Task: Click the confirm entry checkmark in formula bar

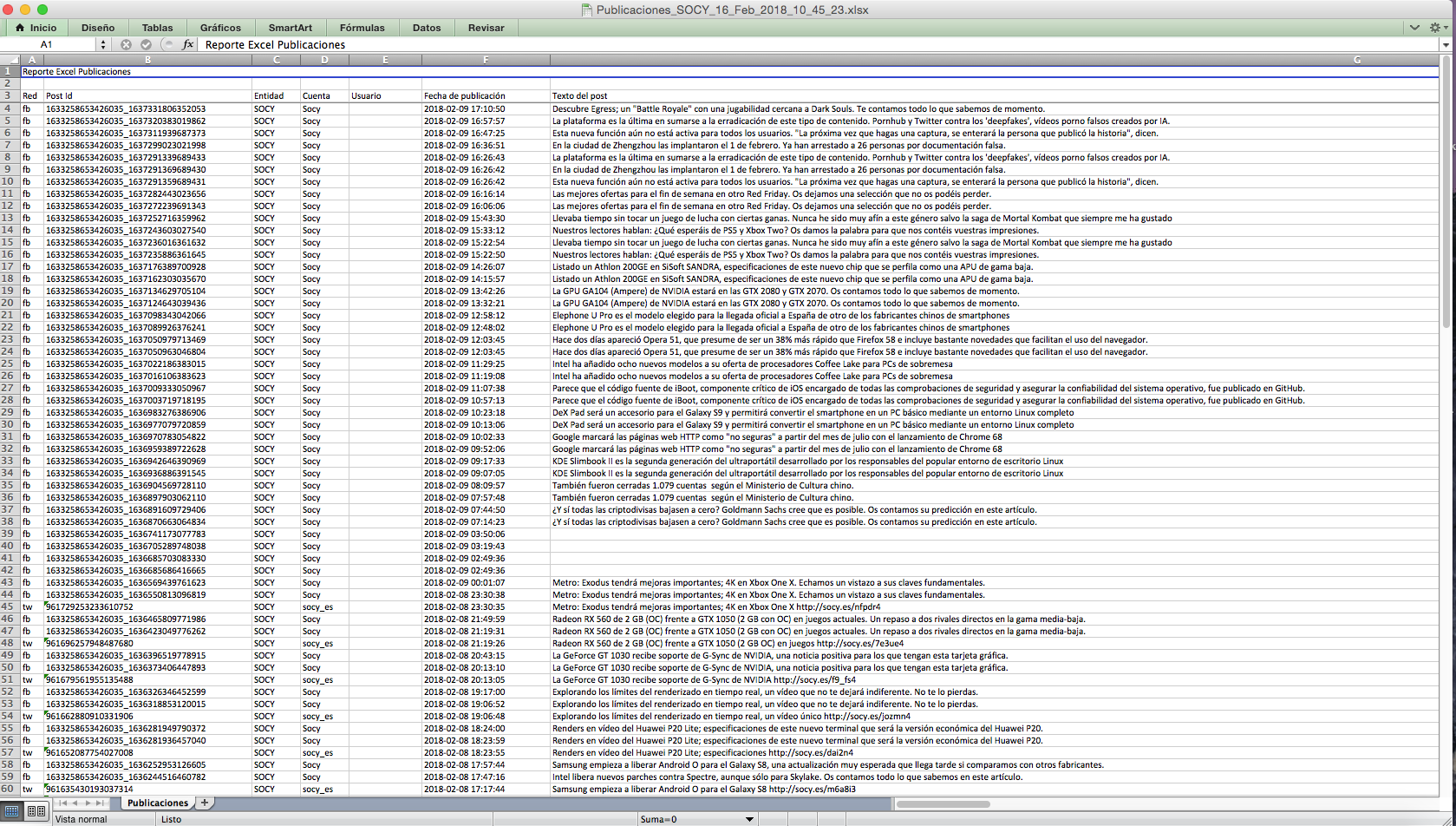Action: (146, 44)
